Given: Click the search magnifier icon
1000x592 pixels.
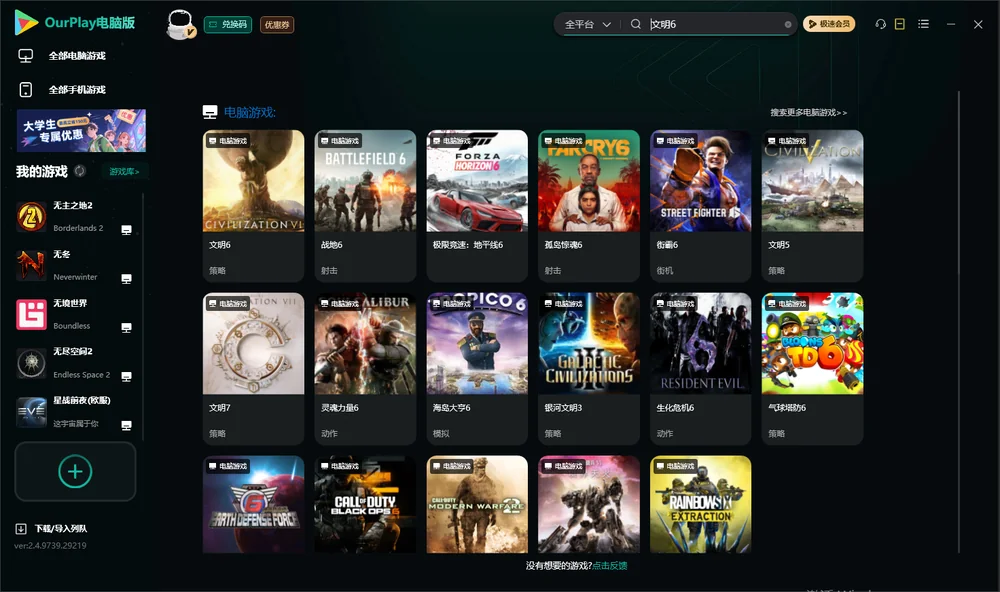Looking at the screenshot, I should point(636,24).
